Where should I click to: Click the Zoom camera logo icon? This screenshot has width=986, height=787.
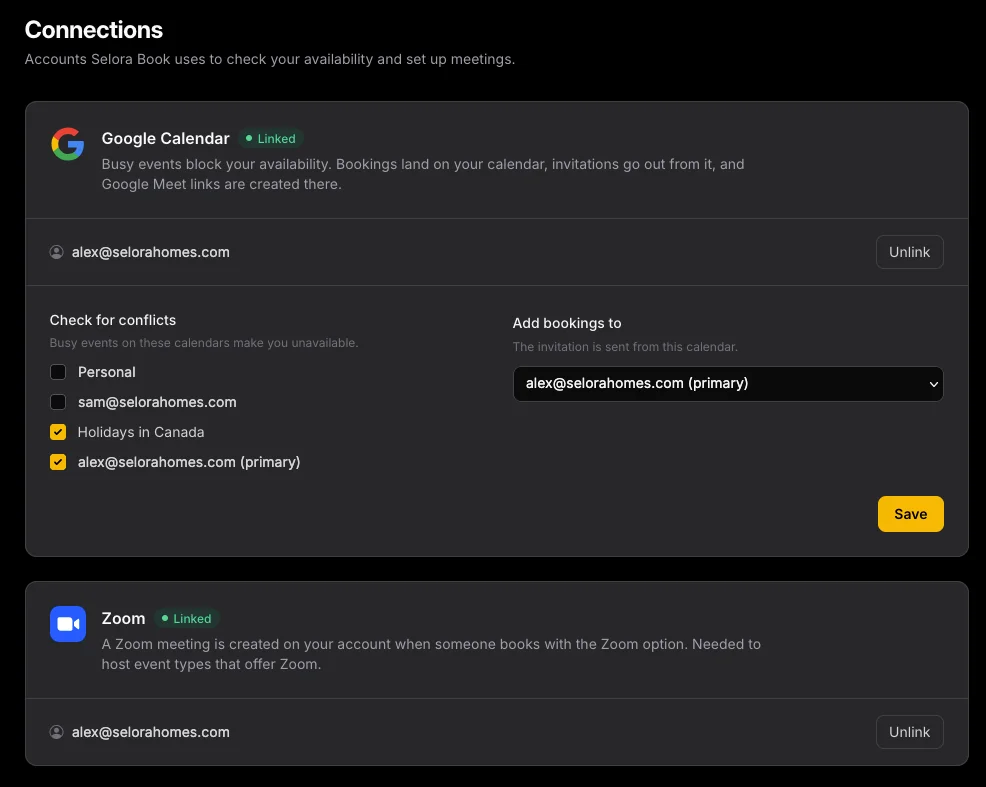click(x=68, y=624)
